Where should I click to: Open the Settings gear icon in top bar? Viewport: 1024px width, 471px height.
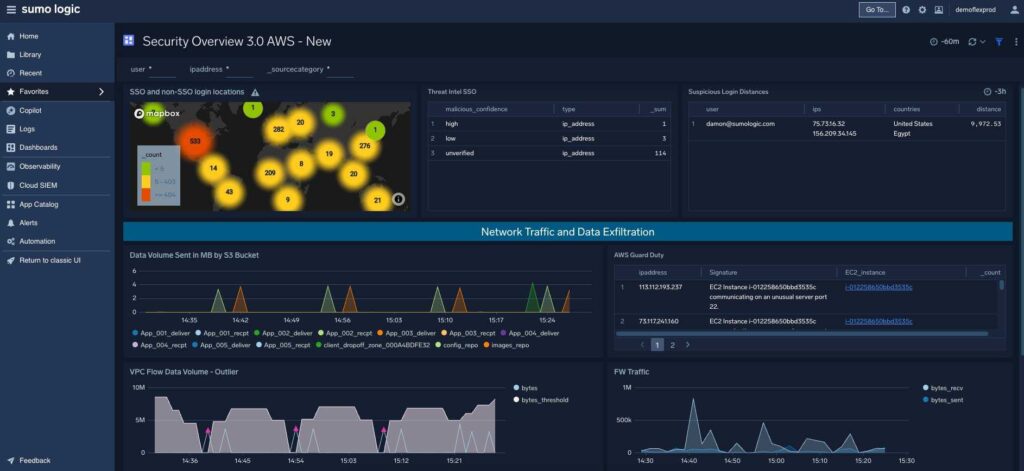tap(922, 9)
